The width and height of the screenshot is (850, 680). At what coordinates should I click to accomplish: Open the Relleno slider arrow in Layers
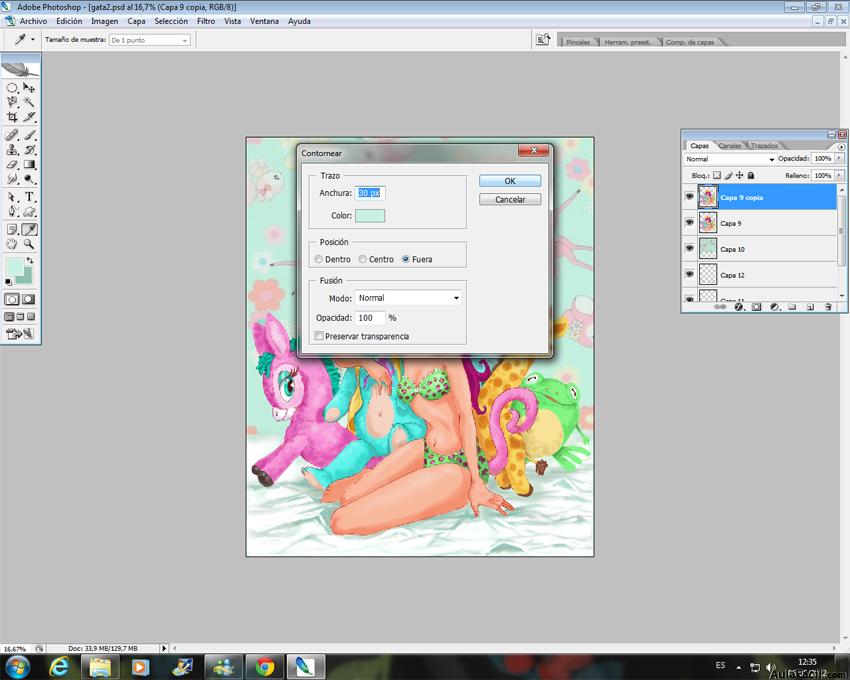(x=839, y=176)
